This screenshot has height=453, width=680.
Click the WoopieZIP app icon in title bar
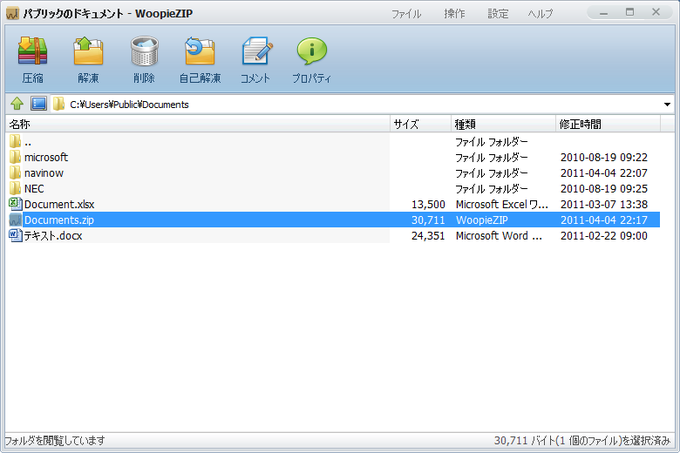13,14
